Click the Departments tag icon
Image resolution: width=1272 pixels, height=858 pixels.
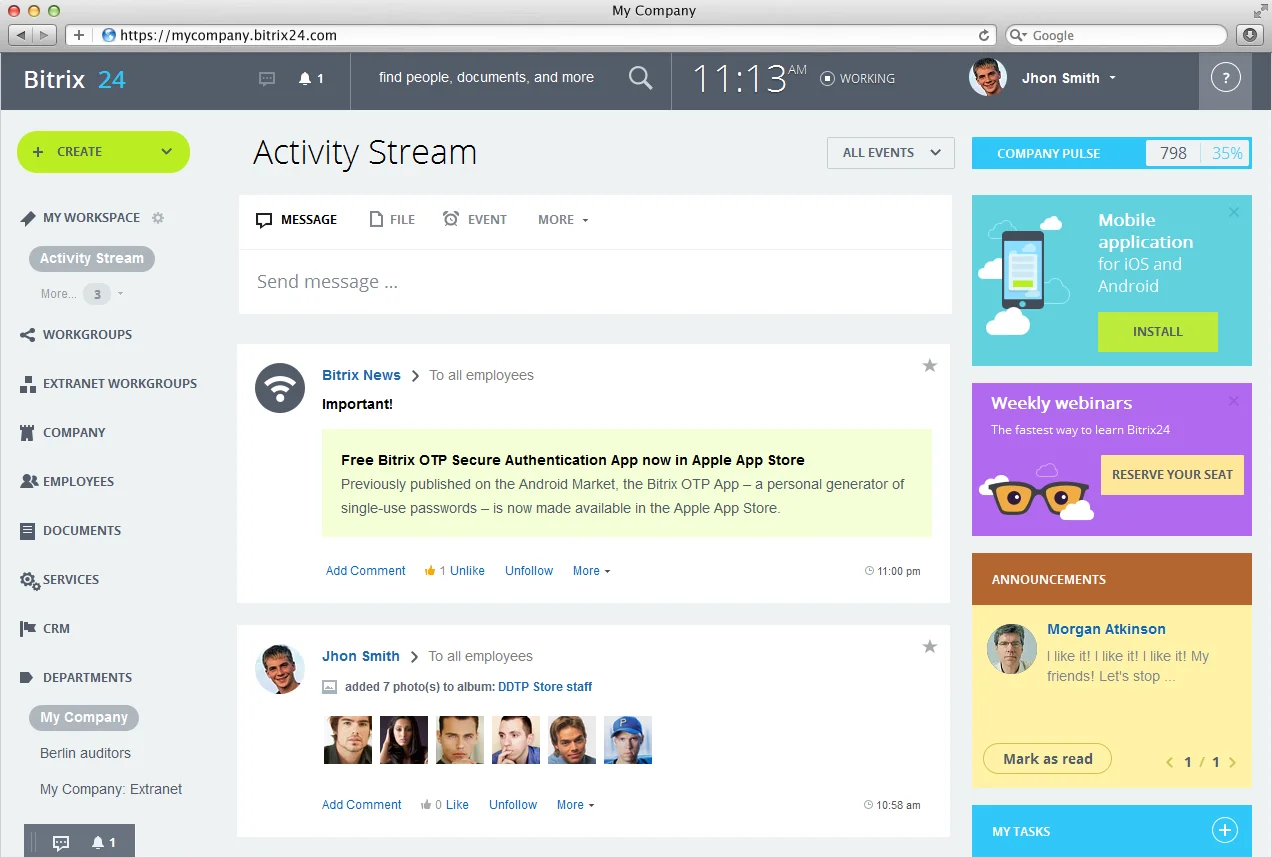pos(28,678)
